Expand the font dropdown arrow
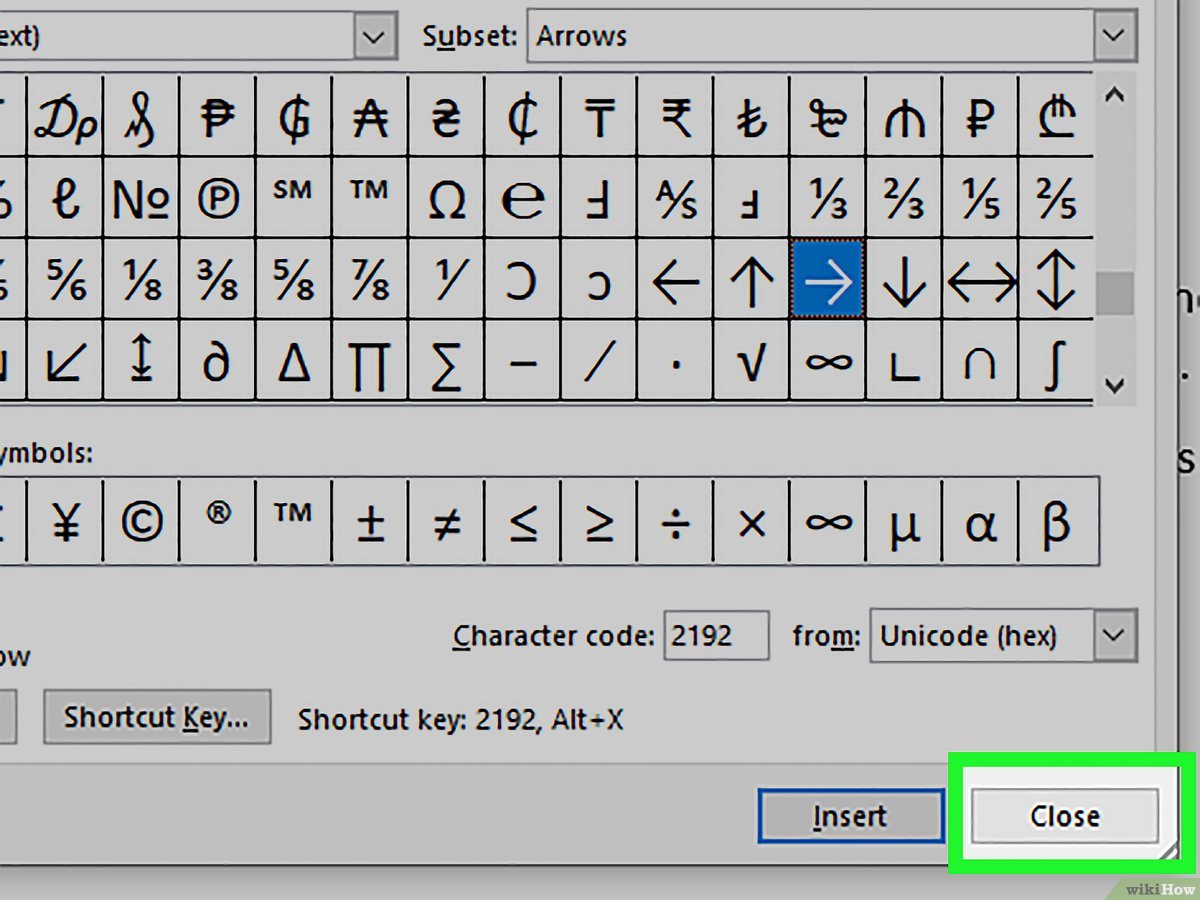1200x900 pixels. pyautogui.click(x=373, y=37)
